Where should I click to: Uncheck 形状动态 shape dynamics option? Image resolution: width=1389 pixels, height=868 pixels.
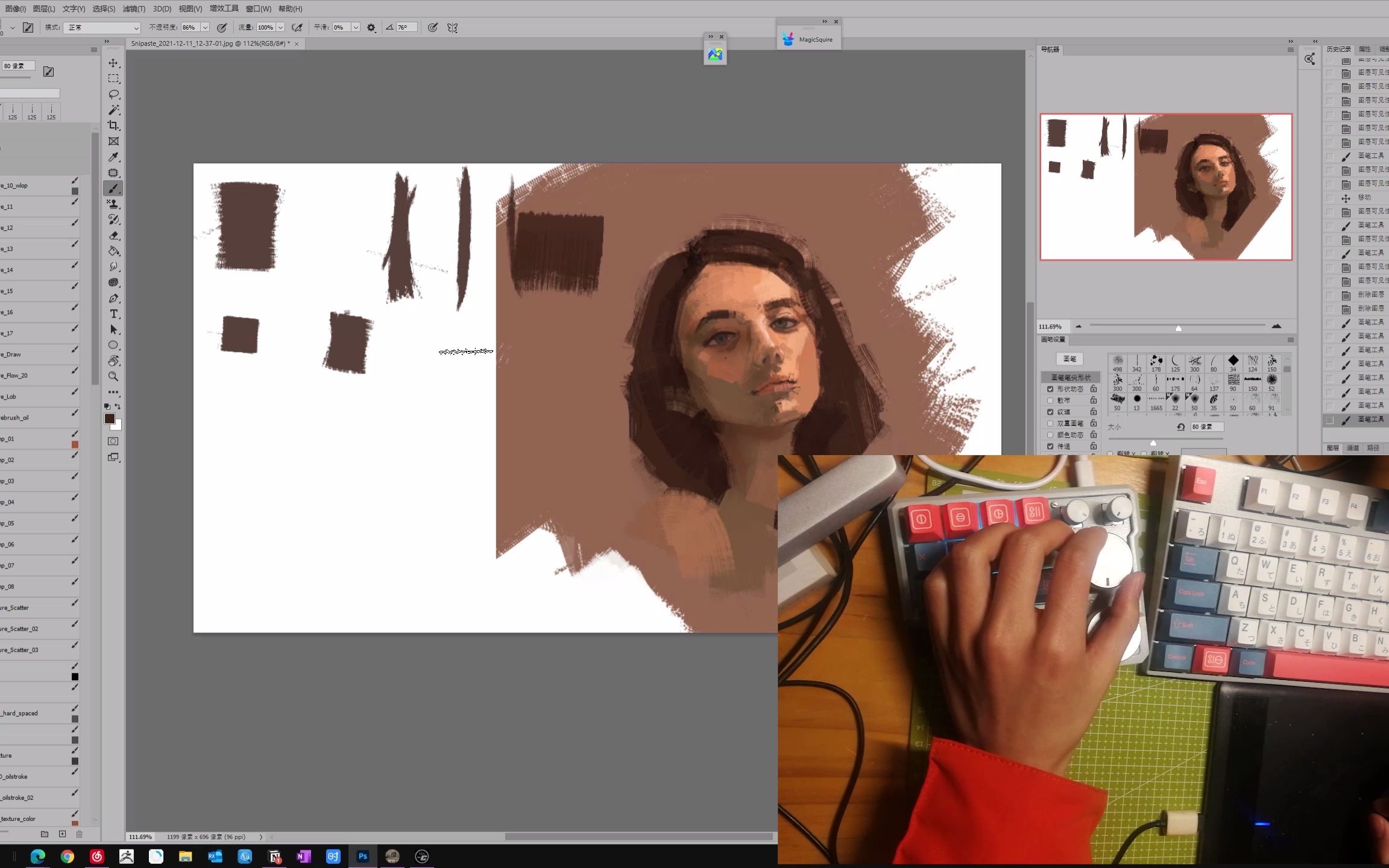1050,389
